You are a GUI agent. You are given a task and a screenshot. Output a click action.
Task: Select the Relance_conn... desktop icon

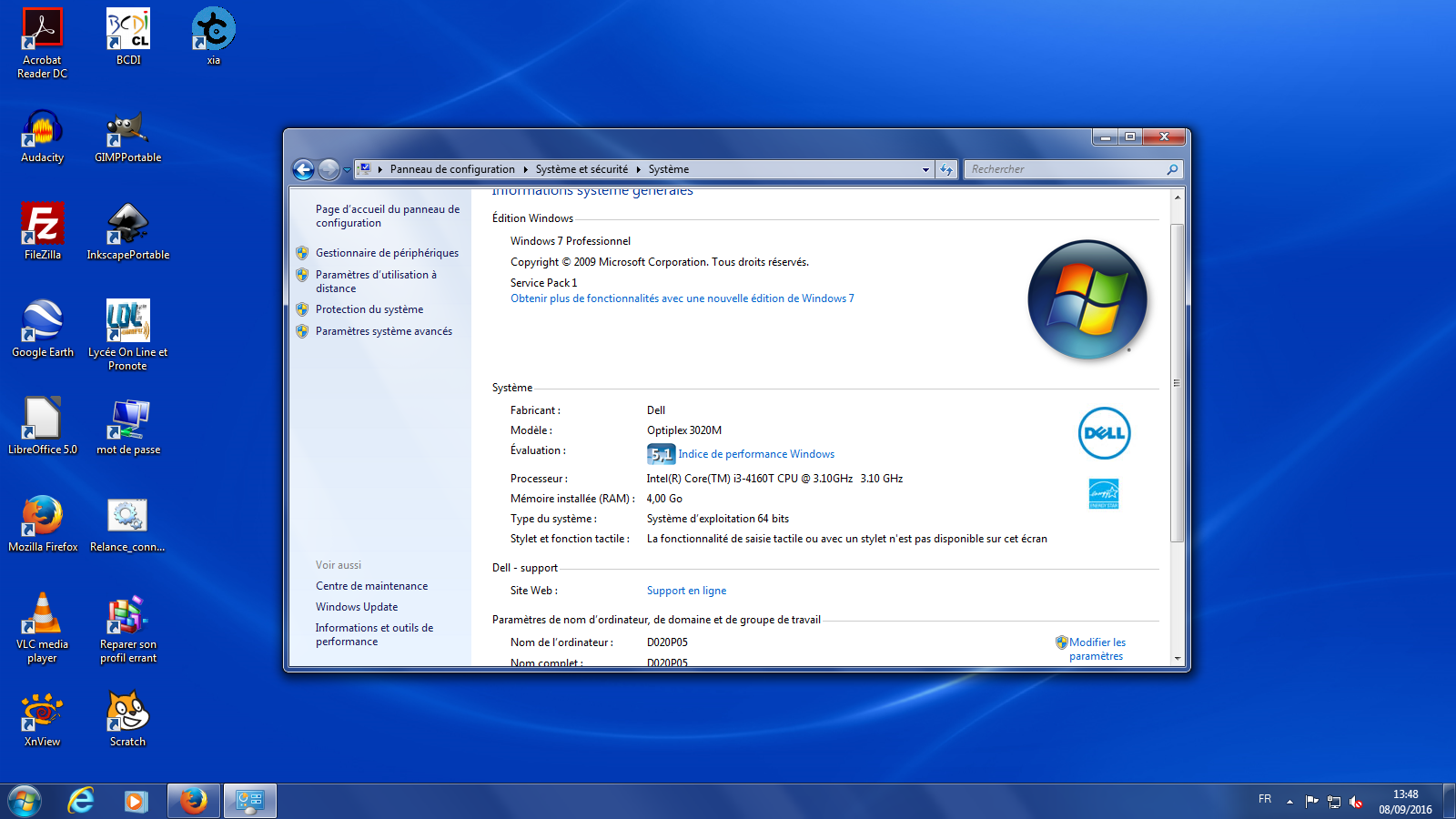(128, 523)
